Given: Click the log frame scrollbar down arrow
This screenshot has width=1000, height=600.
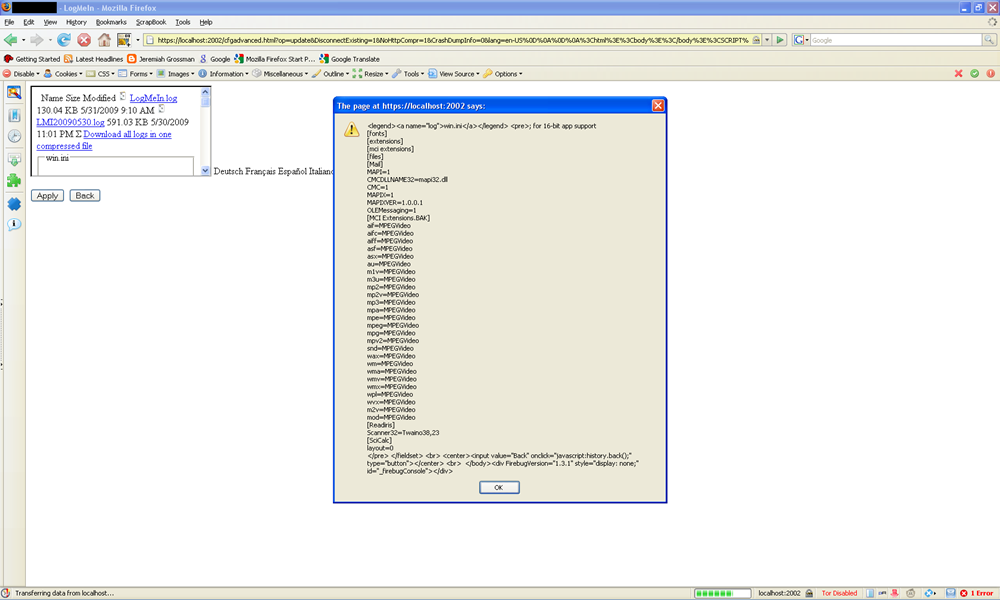Looking at the screenshot, I should coord(205,170).
